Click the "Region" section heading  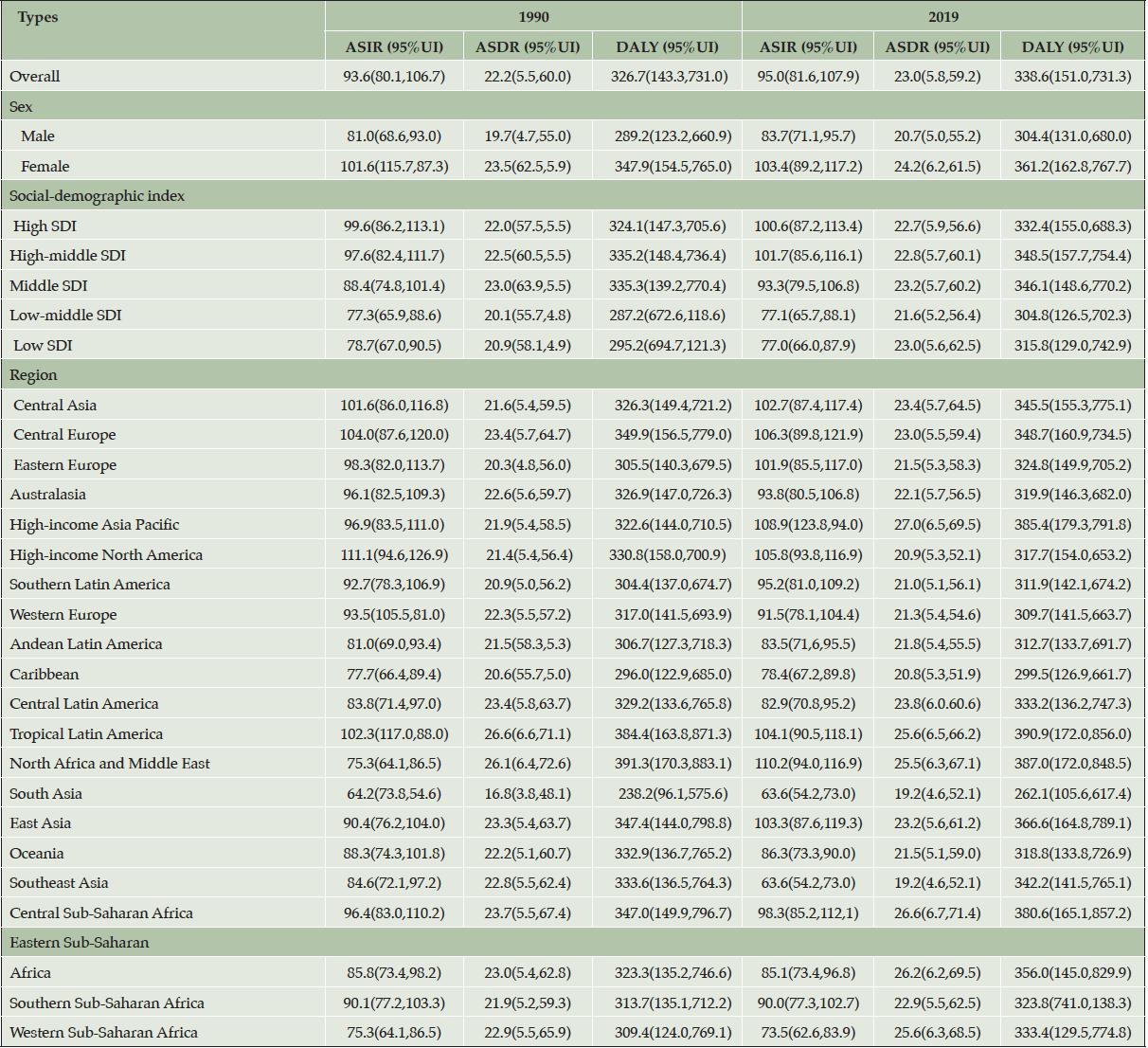click(33, 375)
